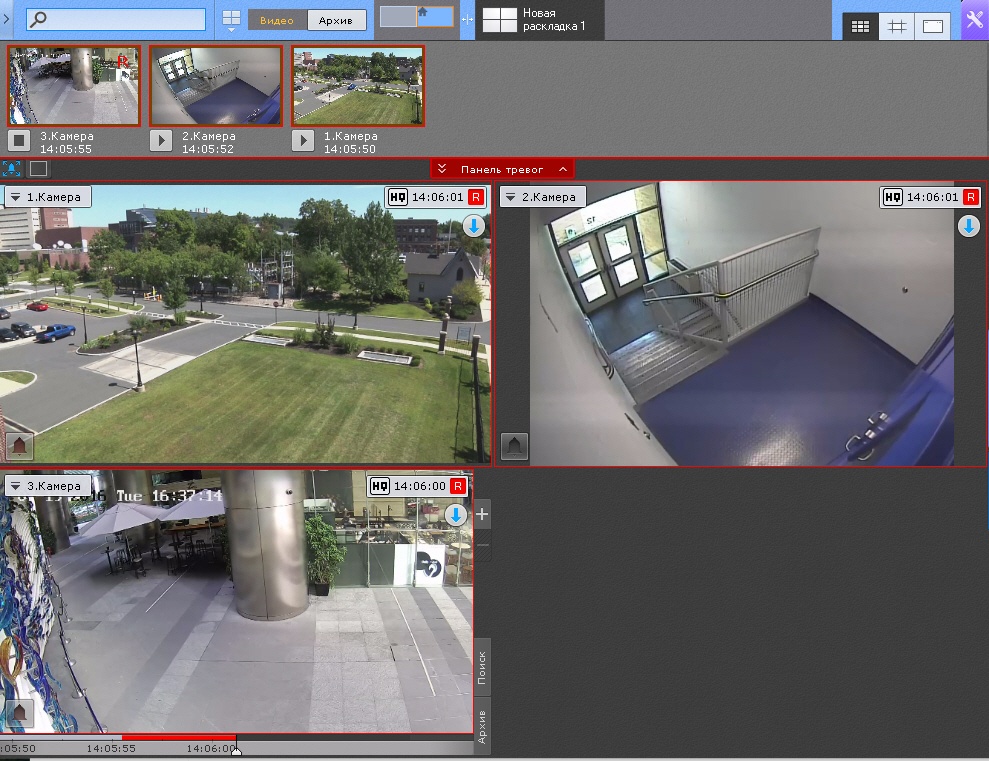
Task: Toggle recording R indicator on 2.Камера
Action: pyautogui.click(x=971, y=197)
